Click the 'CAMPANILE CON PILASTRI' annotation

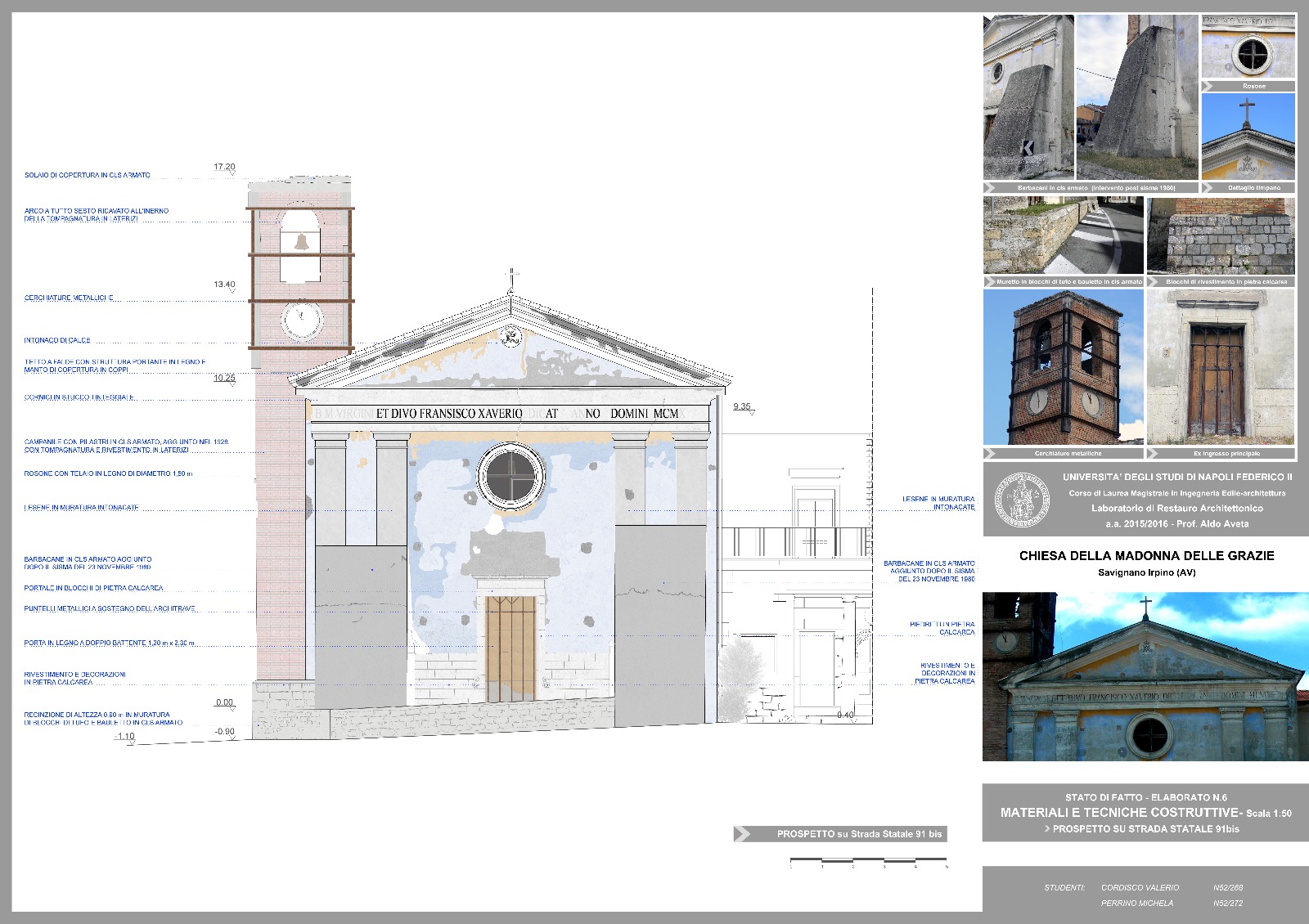[127, 446]
